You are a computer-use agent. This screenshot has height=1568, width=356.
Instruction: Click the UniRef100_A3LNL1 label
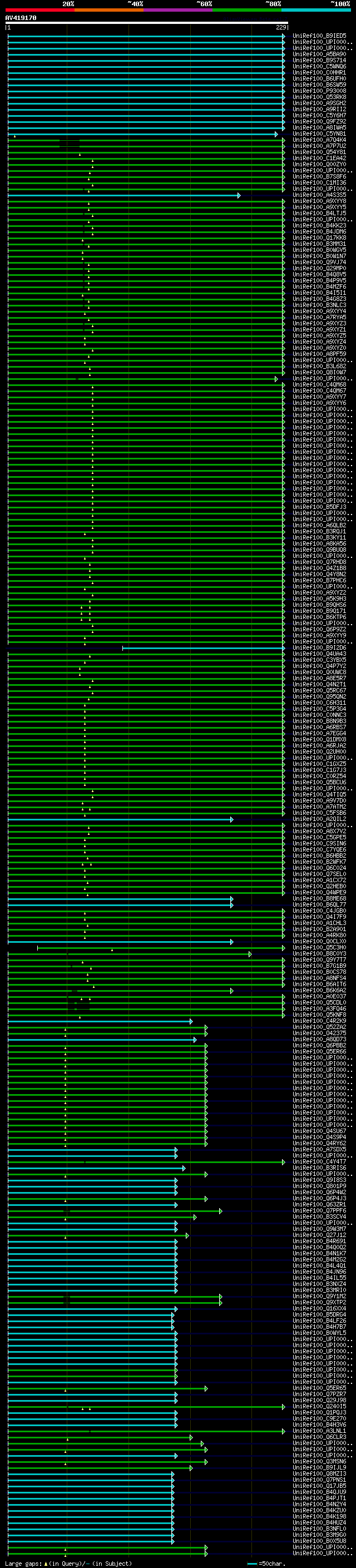pyautogui.click(x=319, y=1431)
